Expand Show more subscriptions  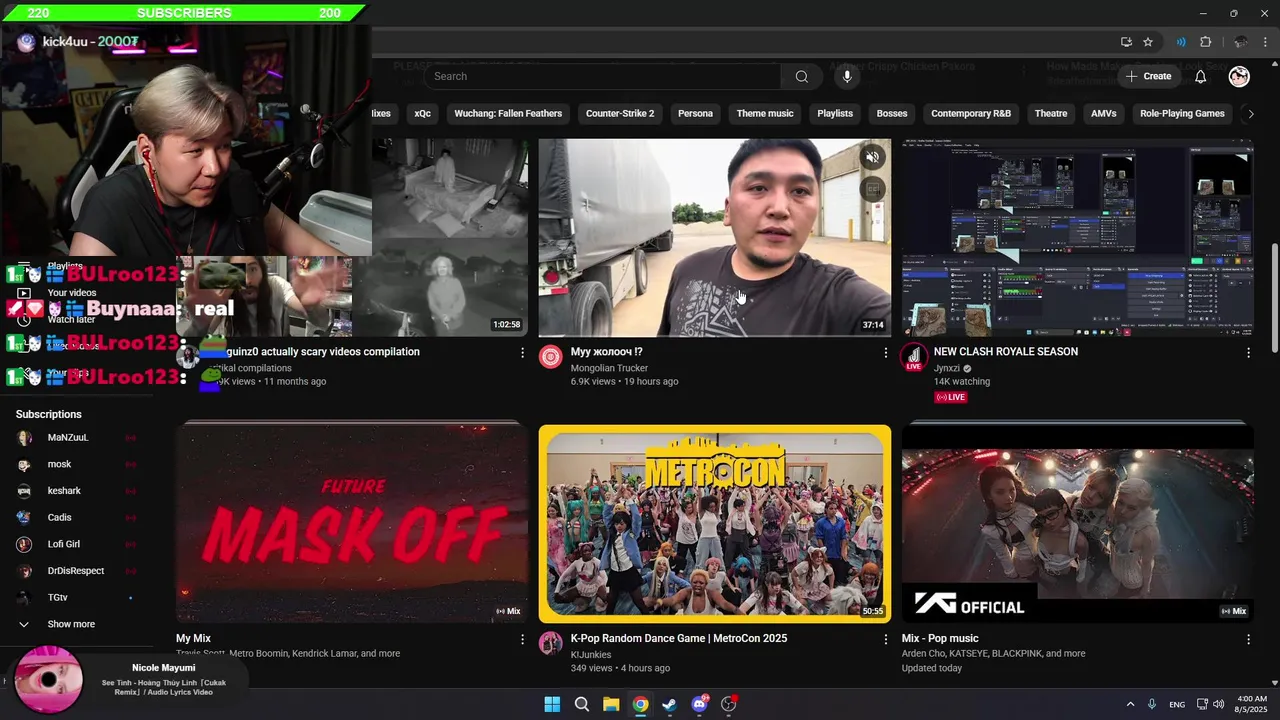coord(77,624)
